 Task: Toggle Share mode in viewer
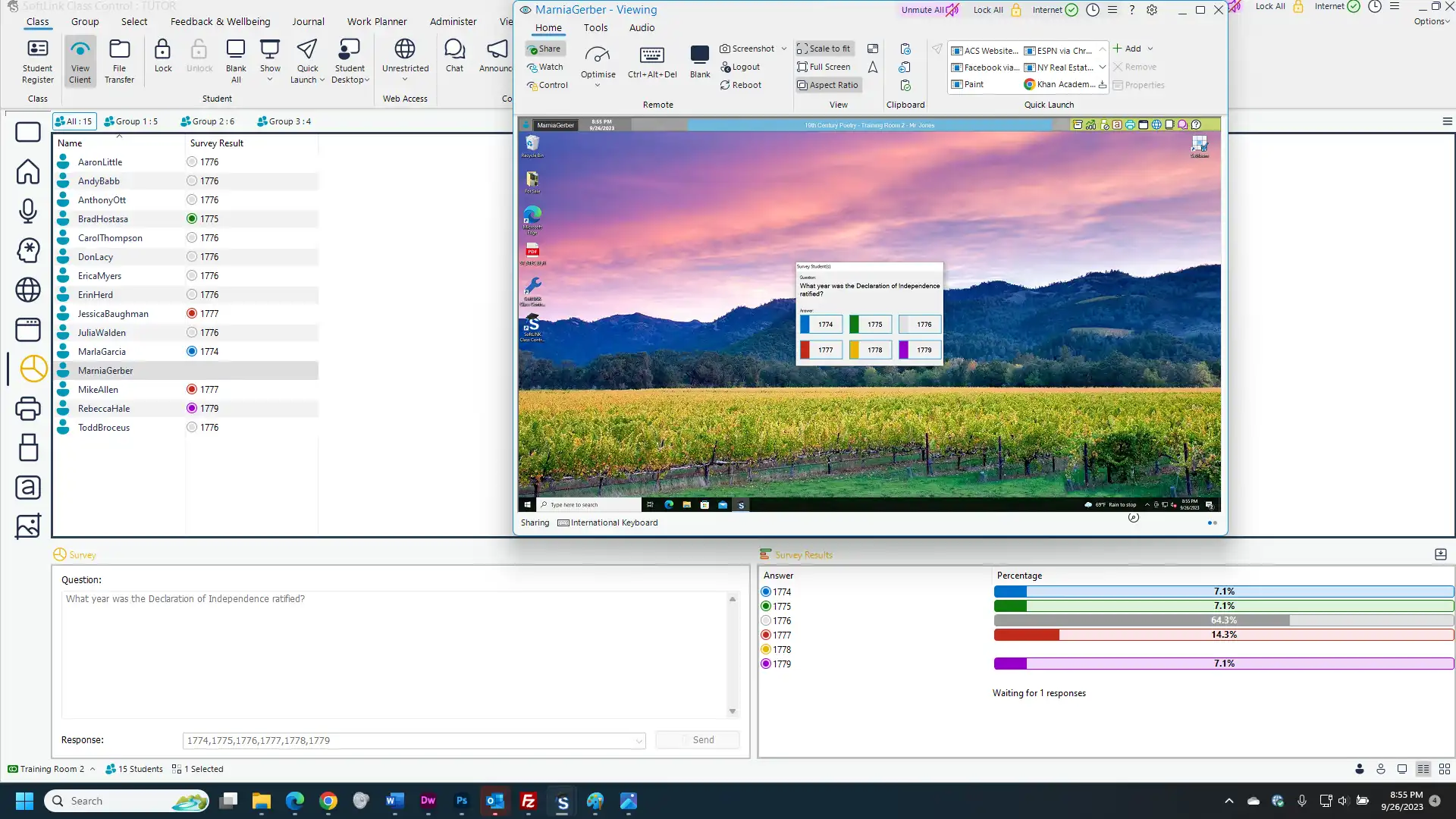544,49
